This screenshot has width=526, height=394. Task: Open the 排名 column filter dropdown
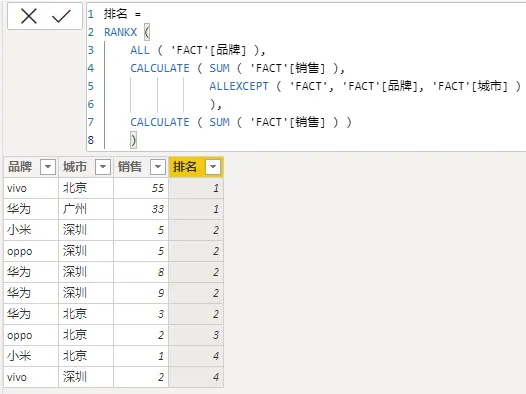[x=213, y=167]
